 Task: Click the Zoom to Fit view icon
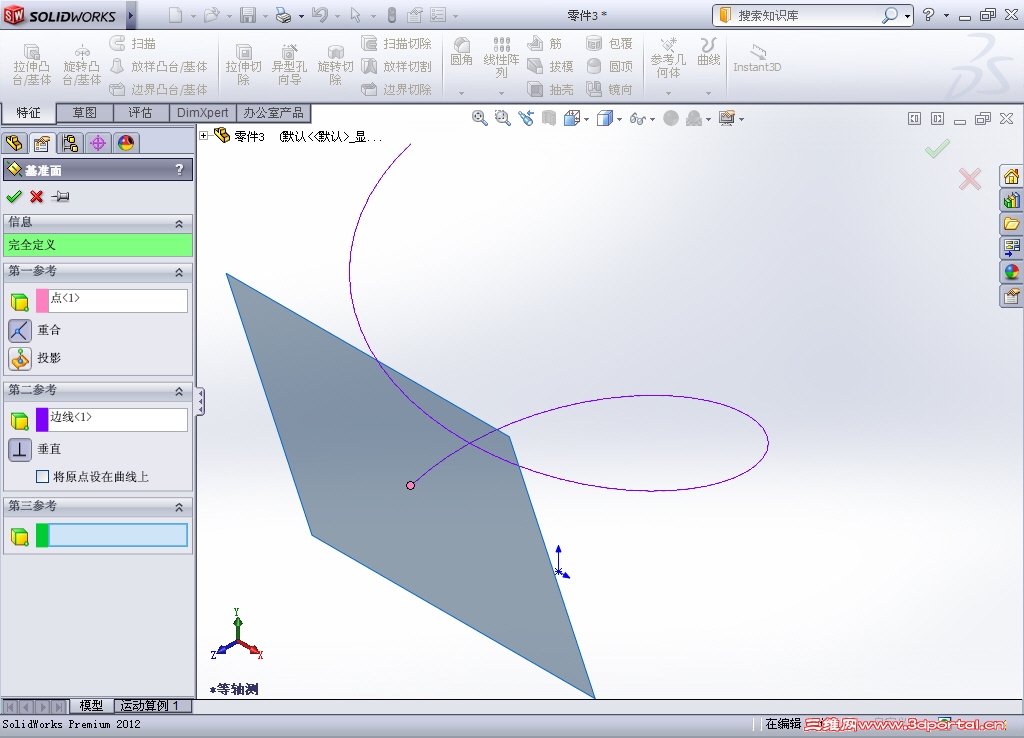coord(479,118)
